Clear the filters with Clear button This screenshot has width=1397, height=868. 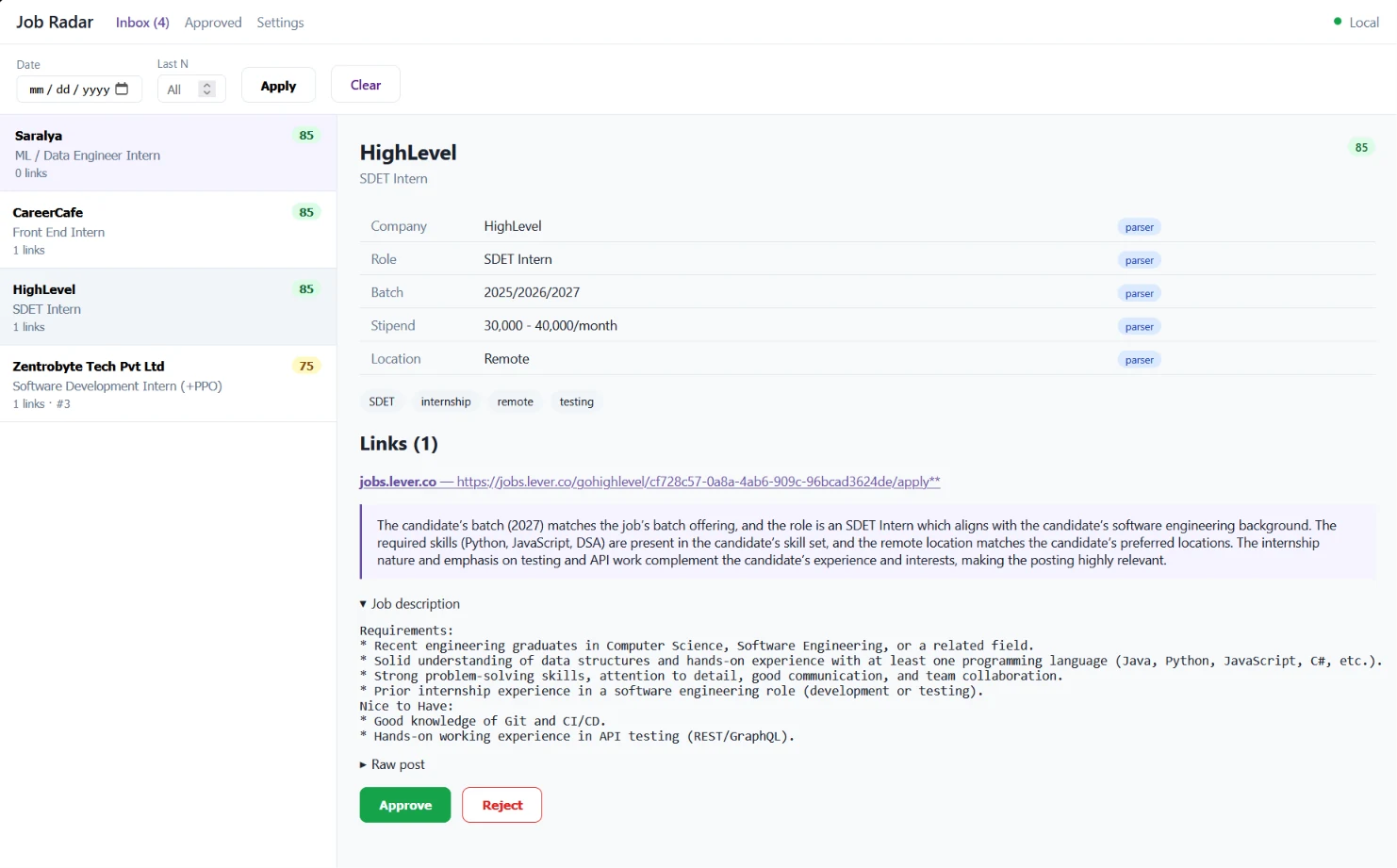(366, 84)
